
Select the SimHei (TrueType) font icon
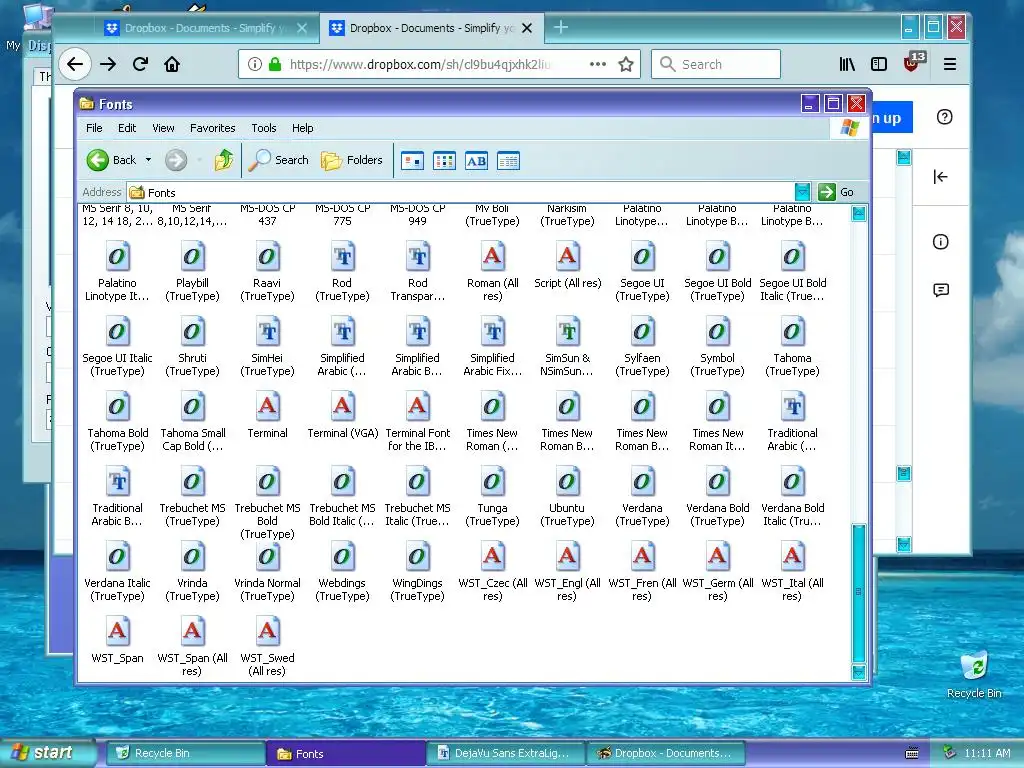coord(267,331)
